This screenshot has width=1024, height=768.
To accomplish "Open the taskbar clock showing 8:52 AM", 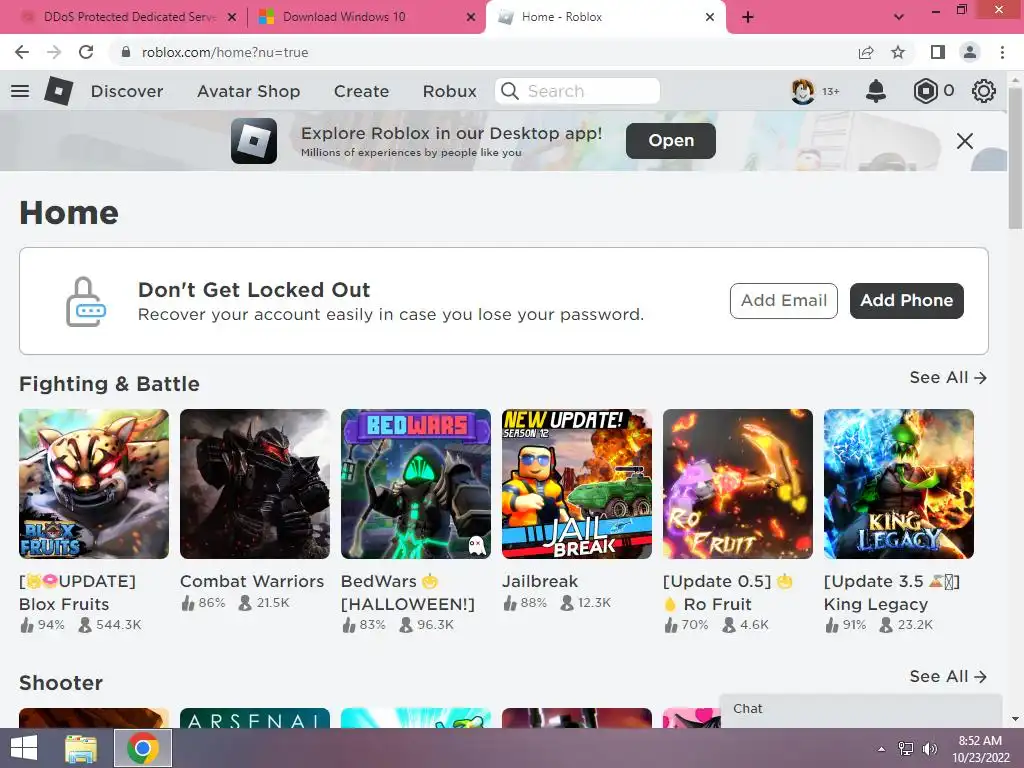I will tap(980, 749).
